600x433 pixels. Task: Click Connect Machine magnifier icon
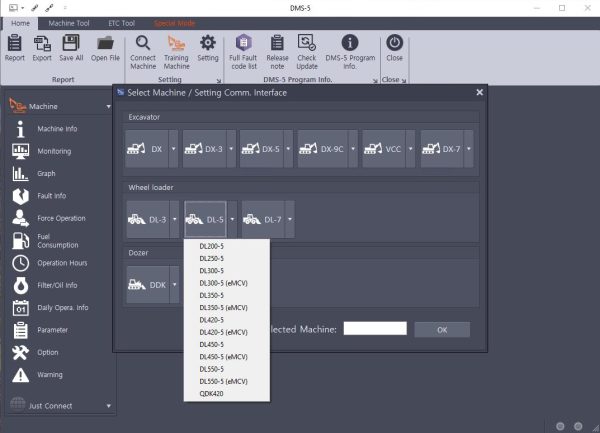coord(143,52)
